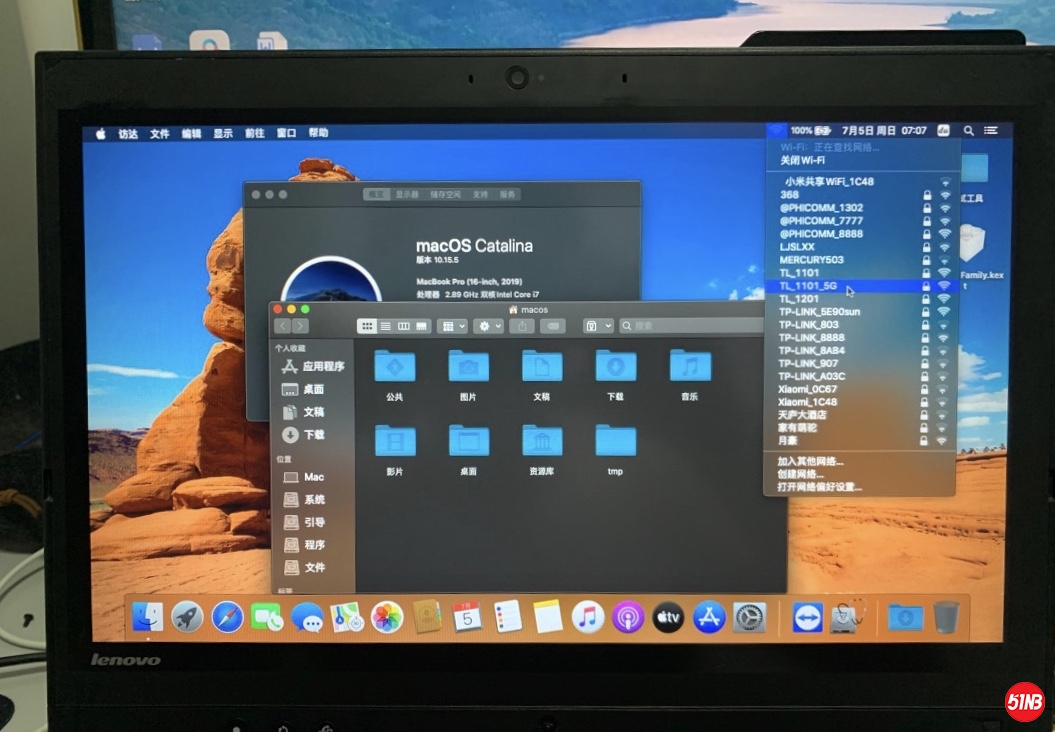Turn off Wi-Fi via 关闭 Wi-Fi

pos(803,160)
